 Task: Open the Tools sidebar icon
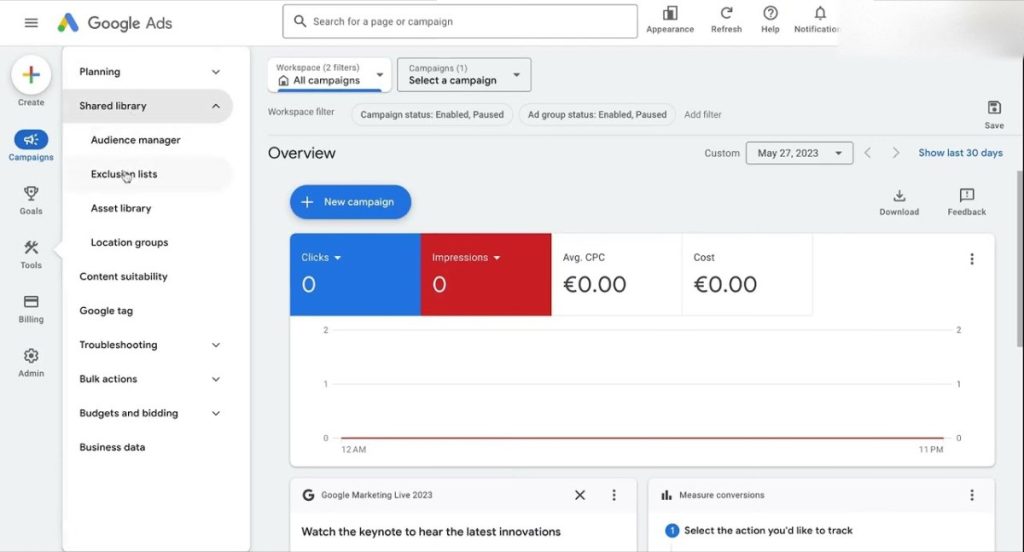31,249
